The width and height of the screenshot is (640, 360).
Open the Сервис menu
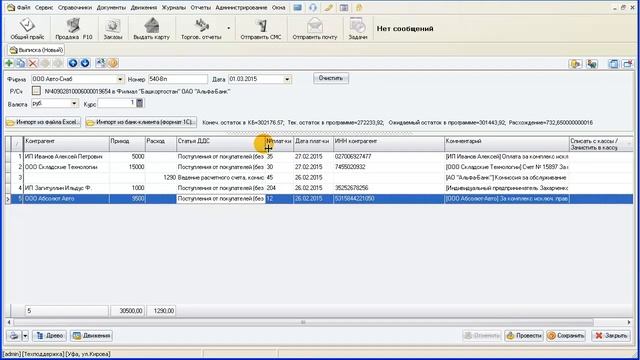44,8
